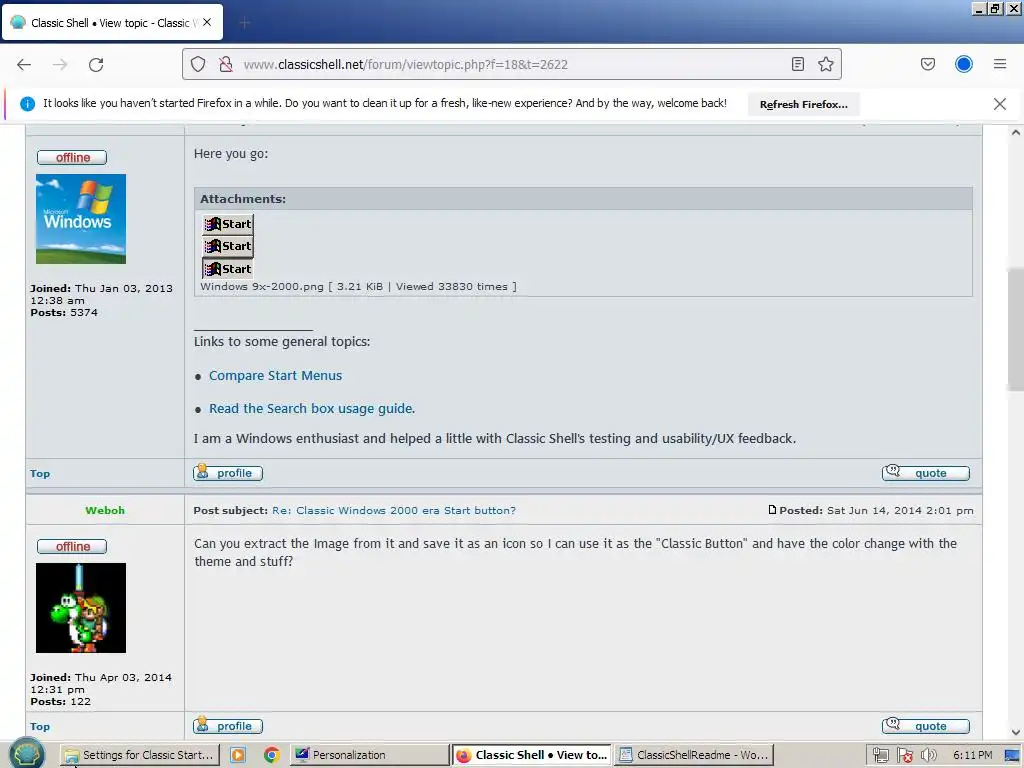Click quote button on Weboh's post
1024x768 pixels.
(x=925, y=726)
